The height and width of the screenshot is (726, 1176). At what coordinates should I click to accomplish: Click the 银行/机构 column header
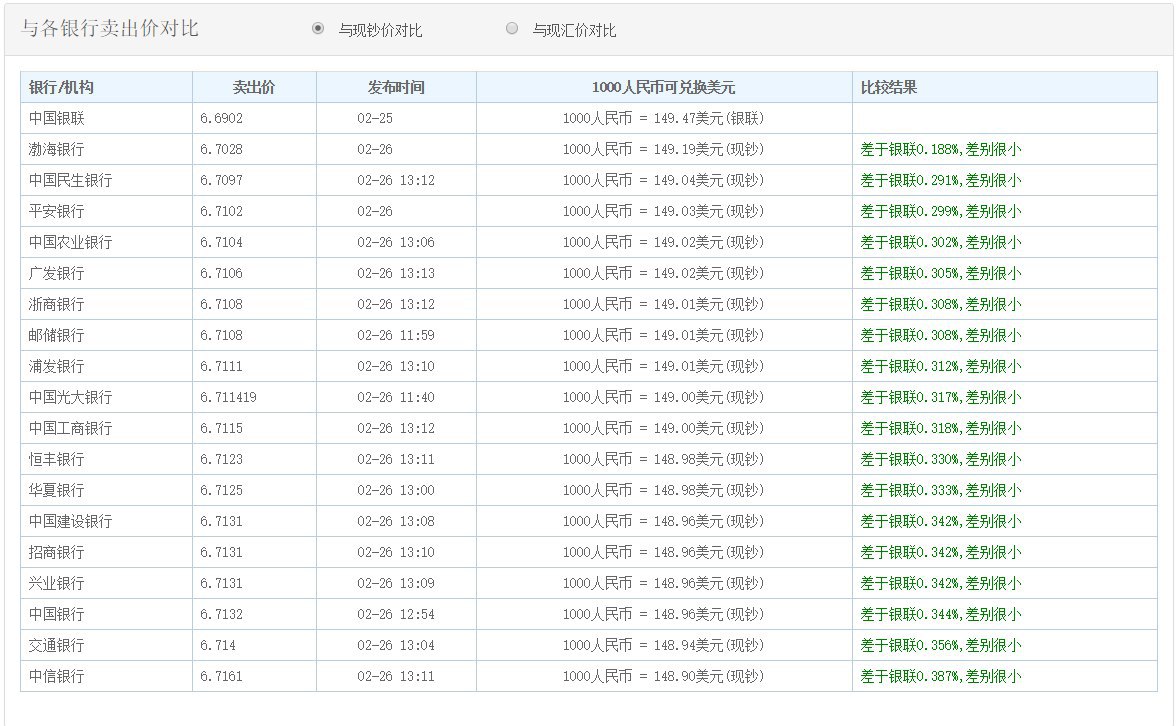[61, 87]
